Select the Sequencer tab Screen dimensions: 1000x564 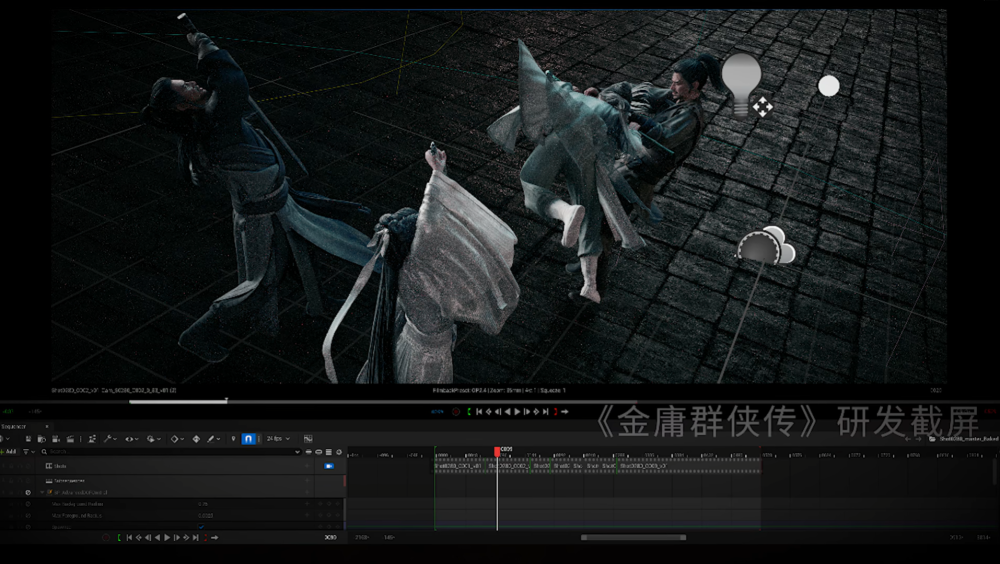(14, 425)
